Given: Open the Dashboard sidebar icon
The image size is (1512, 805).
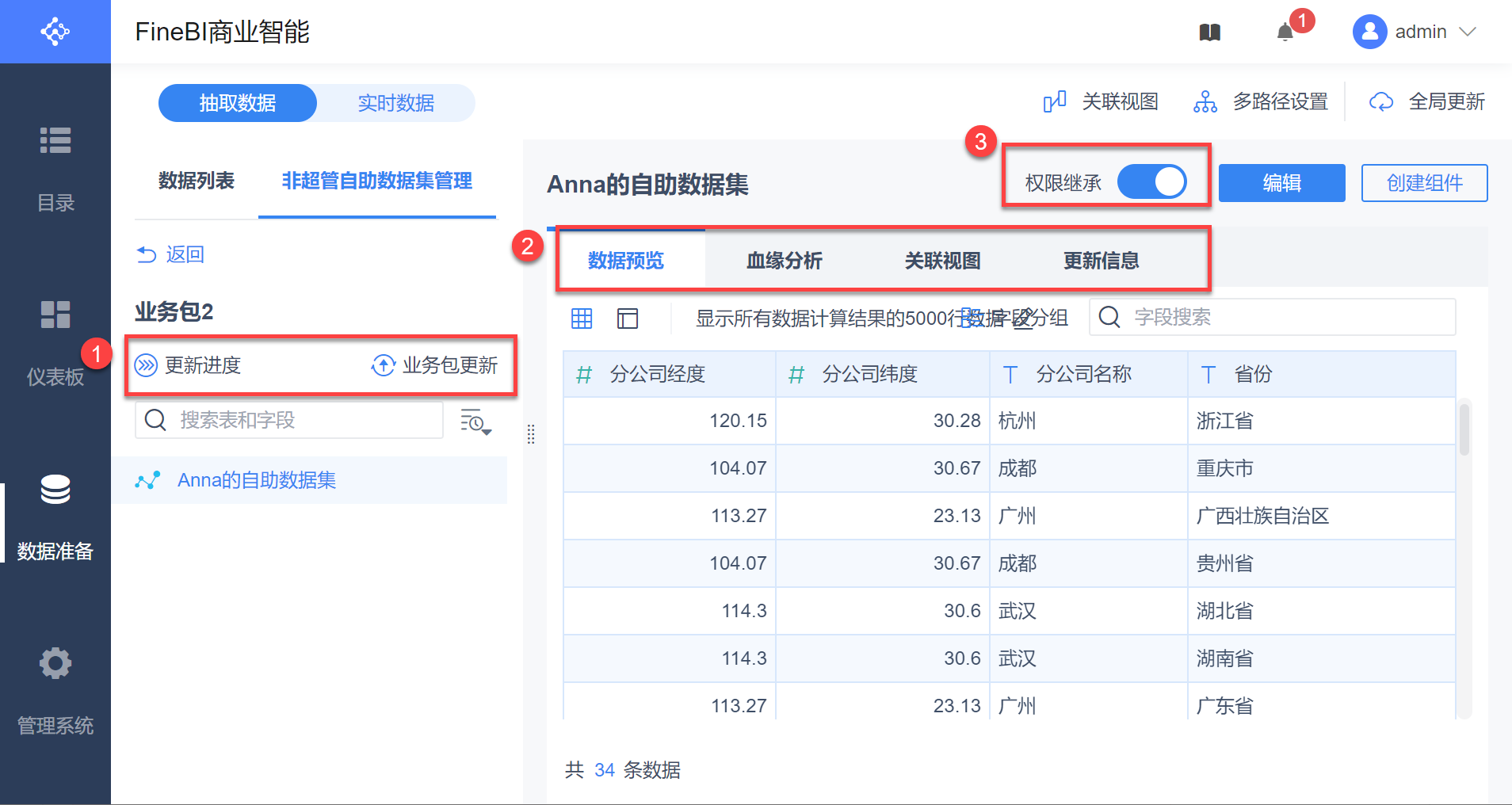Looking at the screenshot, I should point(55,315).
